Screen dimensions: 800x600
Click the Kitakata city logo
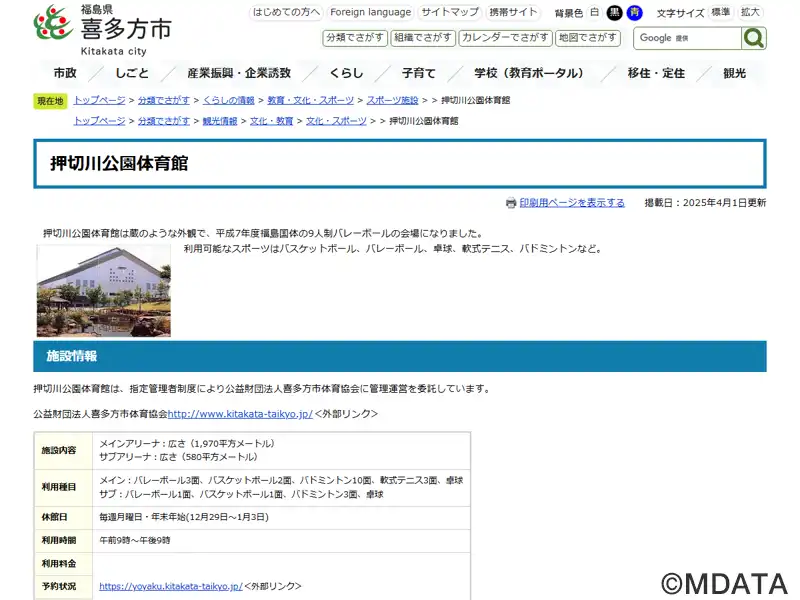click(102, 29)
